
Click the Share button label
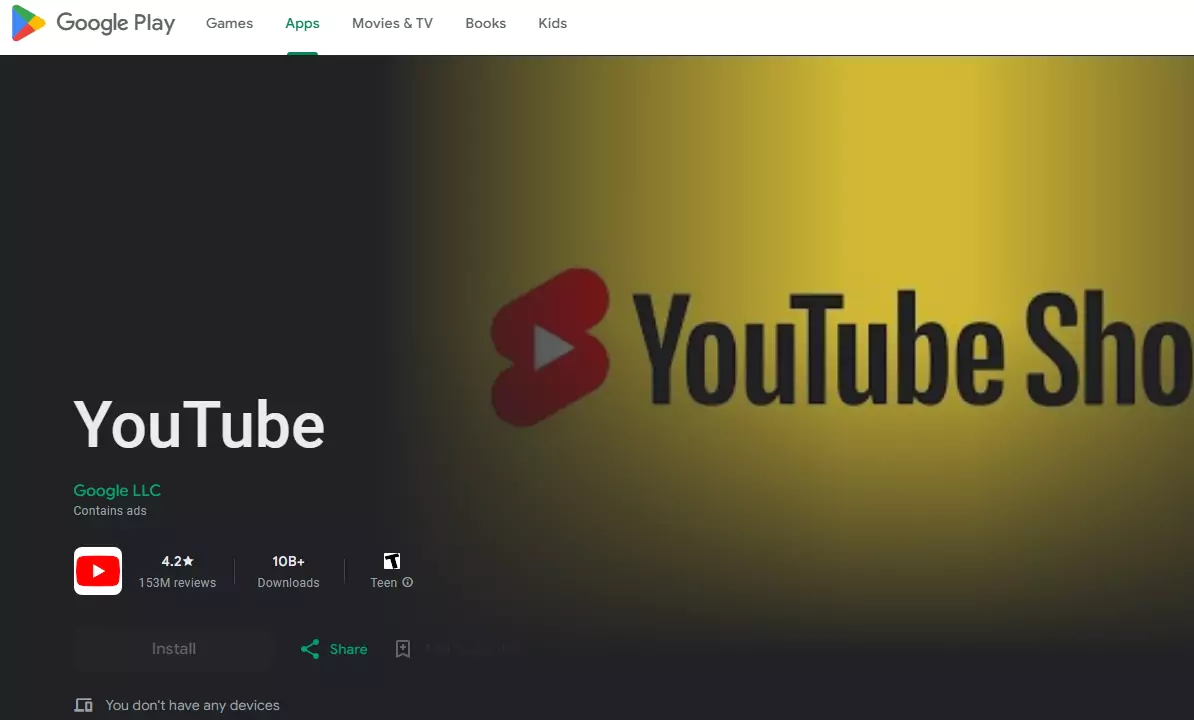(349, 649)
